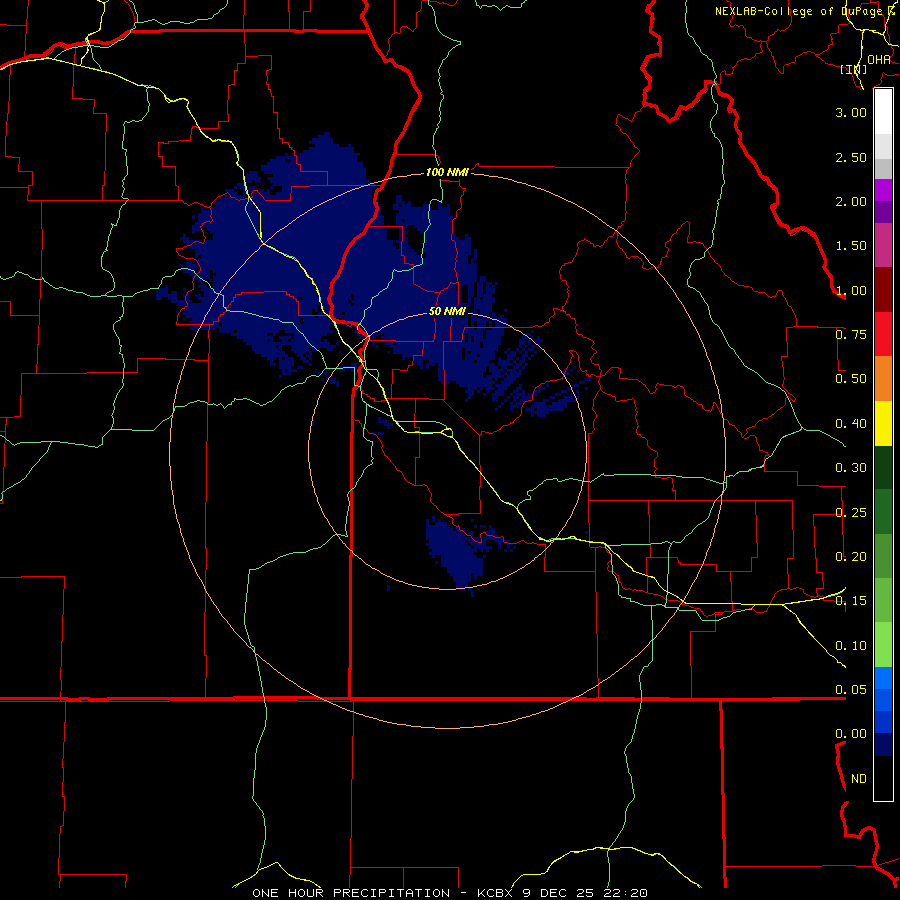Screen dimensions: 900x900
Task: Click the 'KCBX' radar site identifier
Action: click(494, 893)
